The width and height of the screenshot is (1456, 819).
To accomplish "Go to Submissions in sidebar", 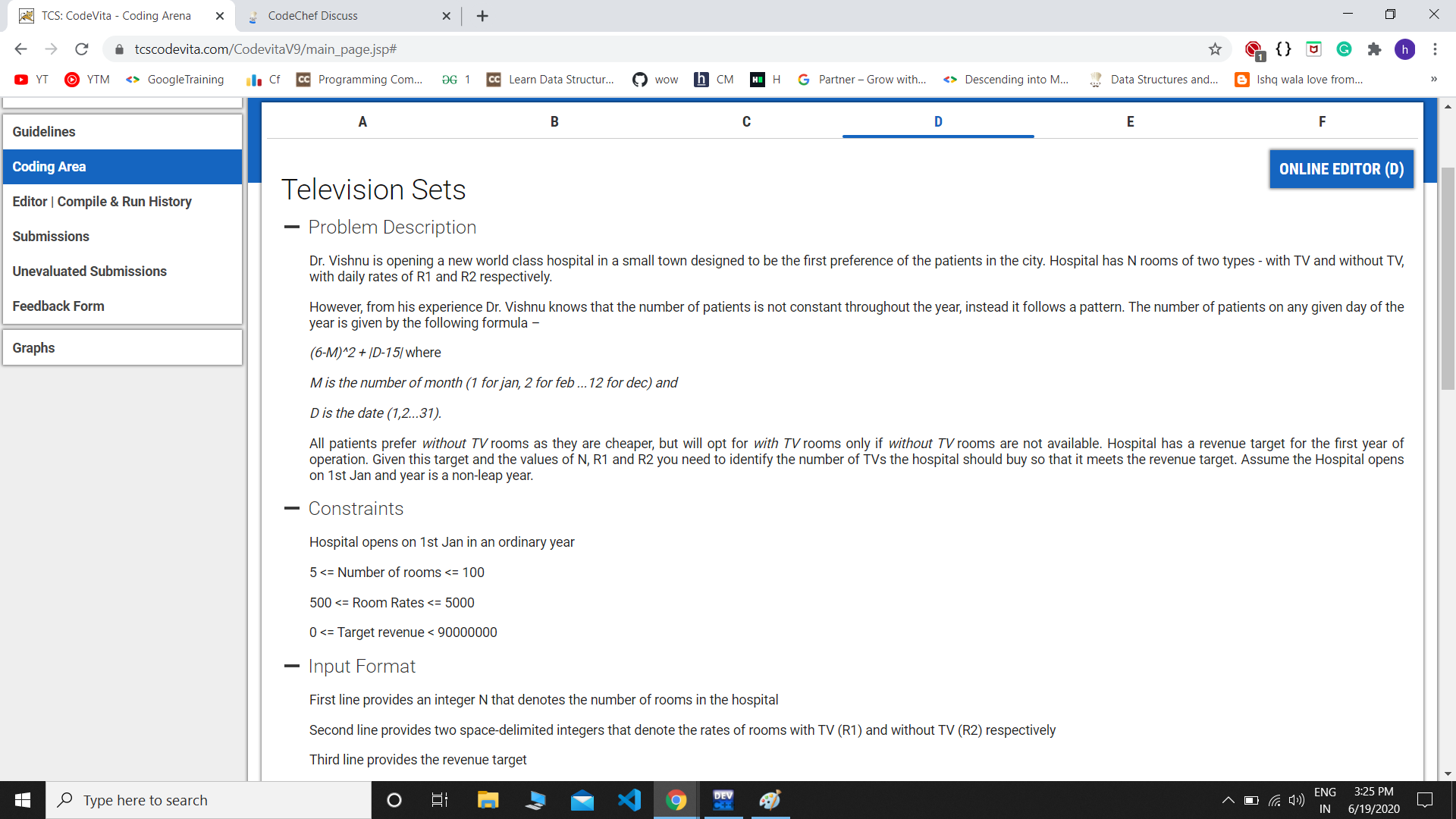I will tap(51, 237).
